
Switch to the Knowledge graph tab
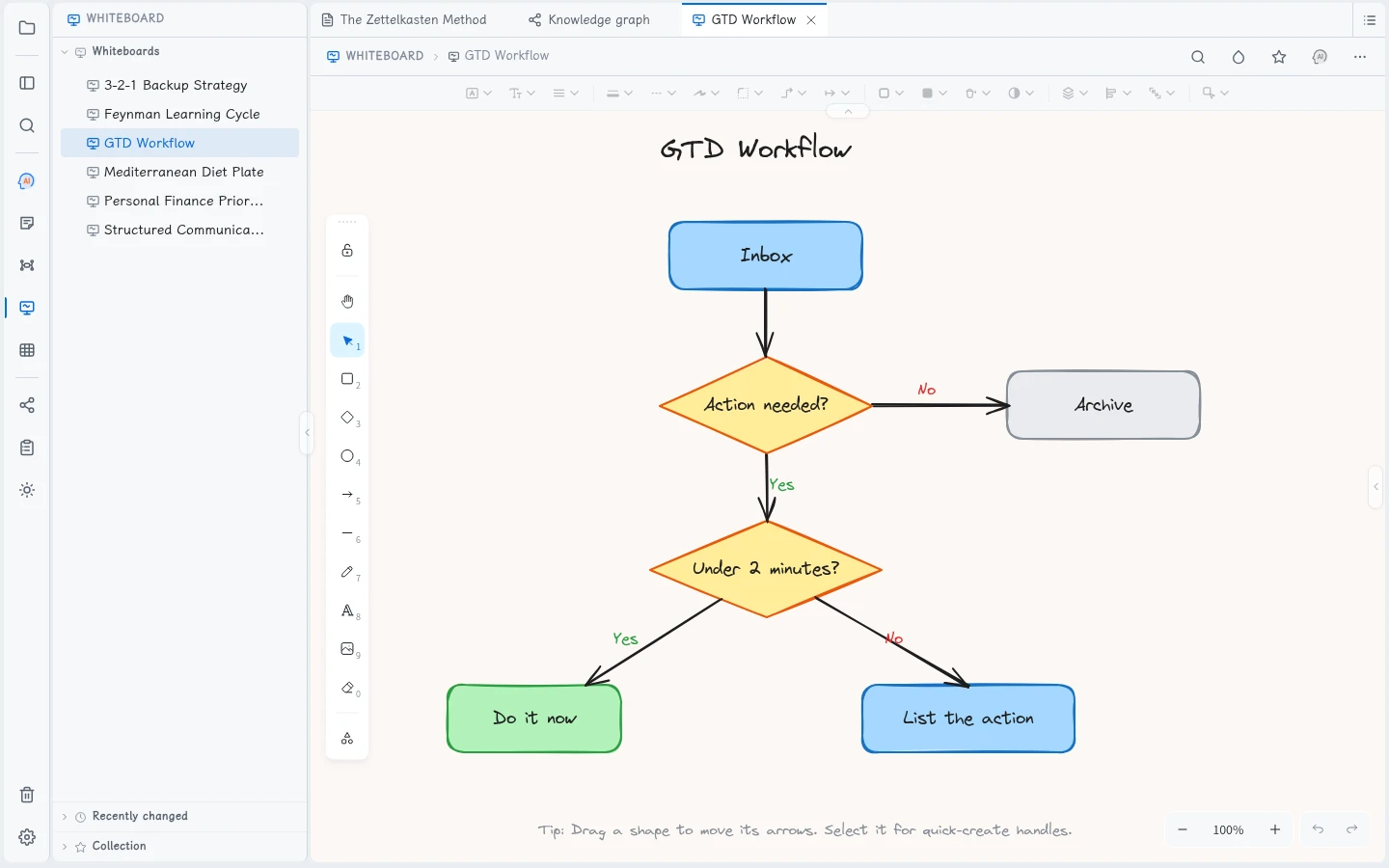pos(589,19)
